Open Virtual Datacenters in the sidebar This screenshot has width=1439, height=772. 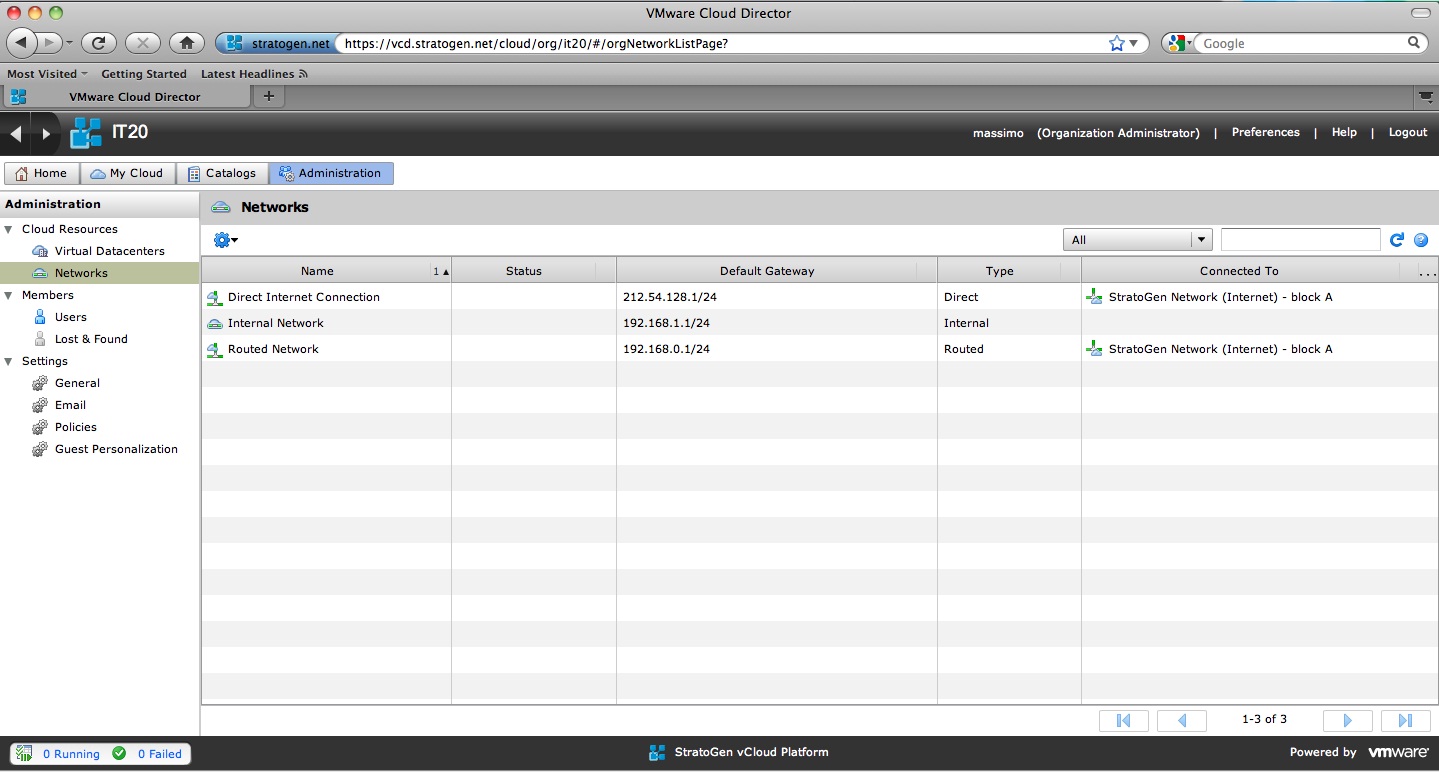(110, 251)
